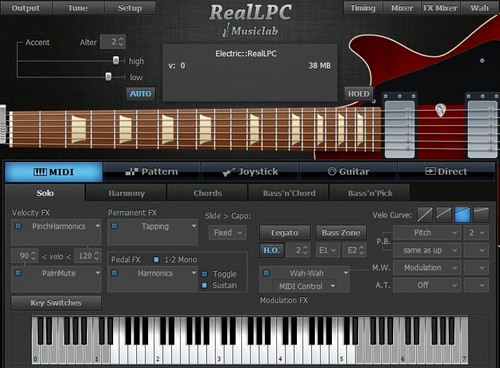Viewport: 500px width, 368px height.
Task: Click the bridge pickup on guitar body
Action: 483,128
